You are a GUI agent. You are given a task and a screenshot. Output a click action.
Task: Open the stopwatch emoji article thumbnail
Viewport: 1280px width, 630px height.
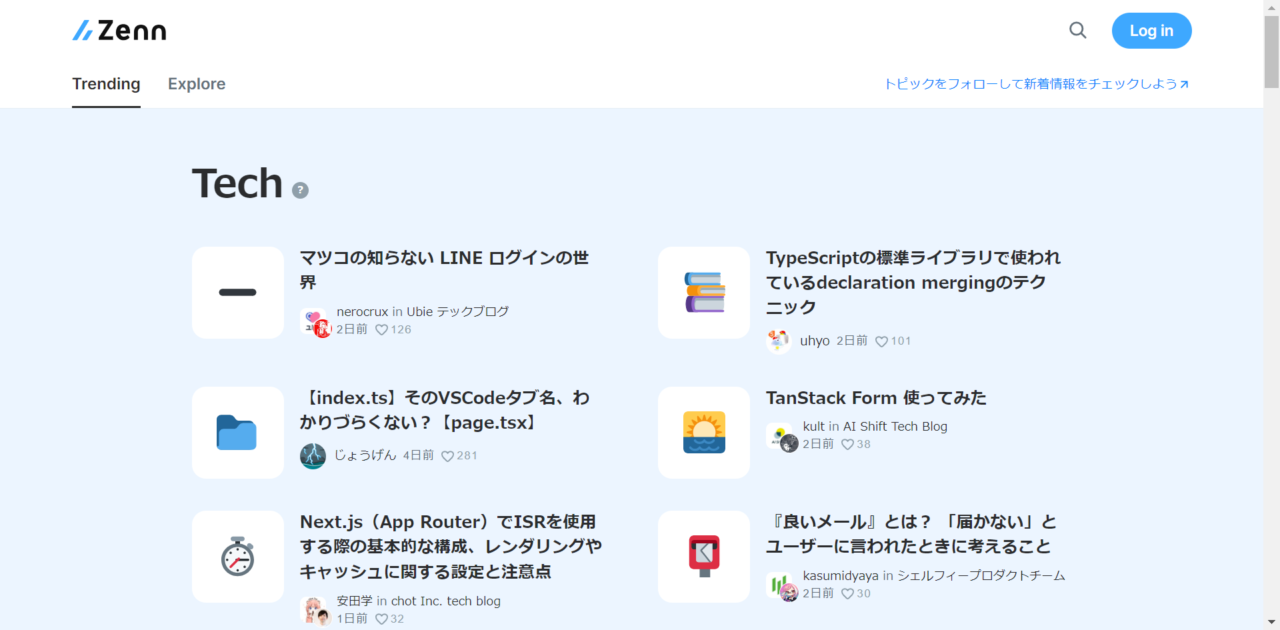[237, 556]
